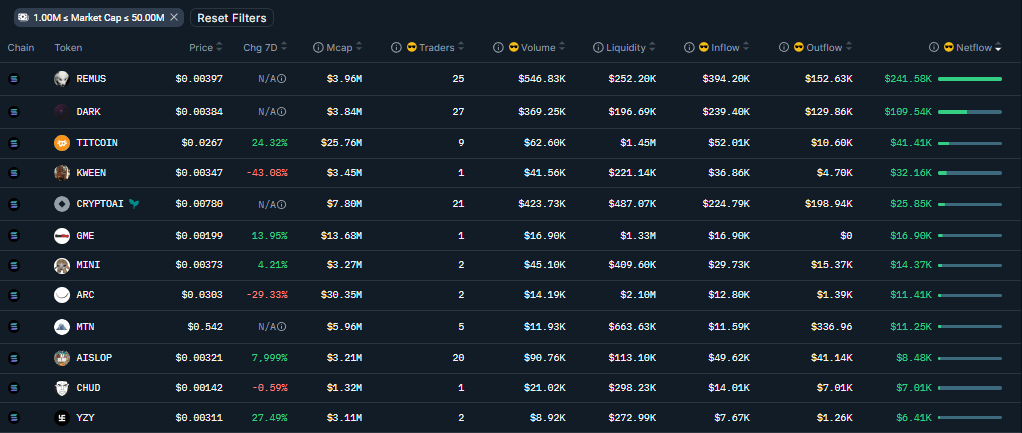Select the -43.08% change for KWEEN
This screenshot has height=433, width=1022.
(267, 173)
